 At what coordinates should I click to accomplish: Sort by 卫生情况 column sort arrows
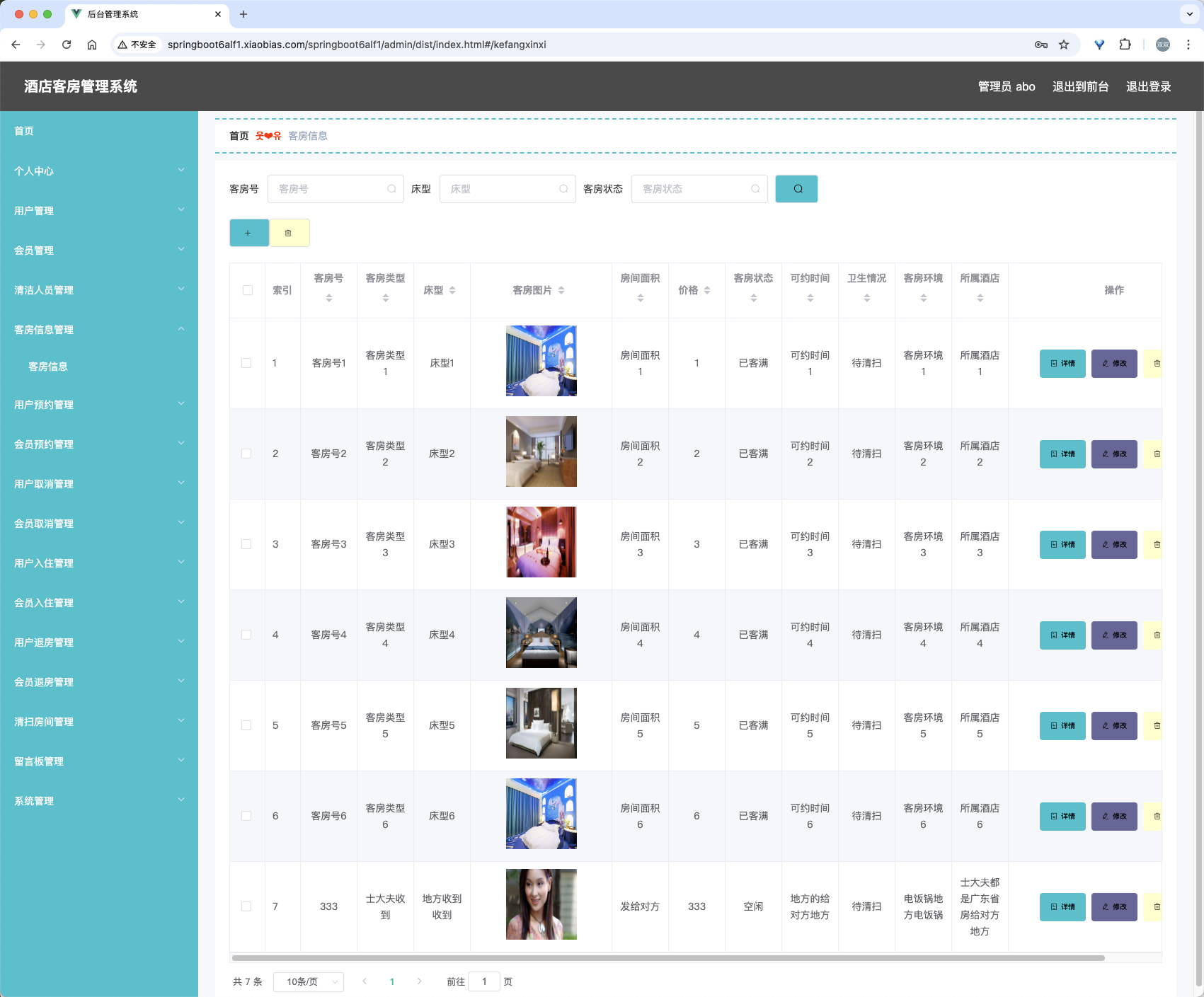[x=867, y=299]
